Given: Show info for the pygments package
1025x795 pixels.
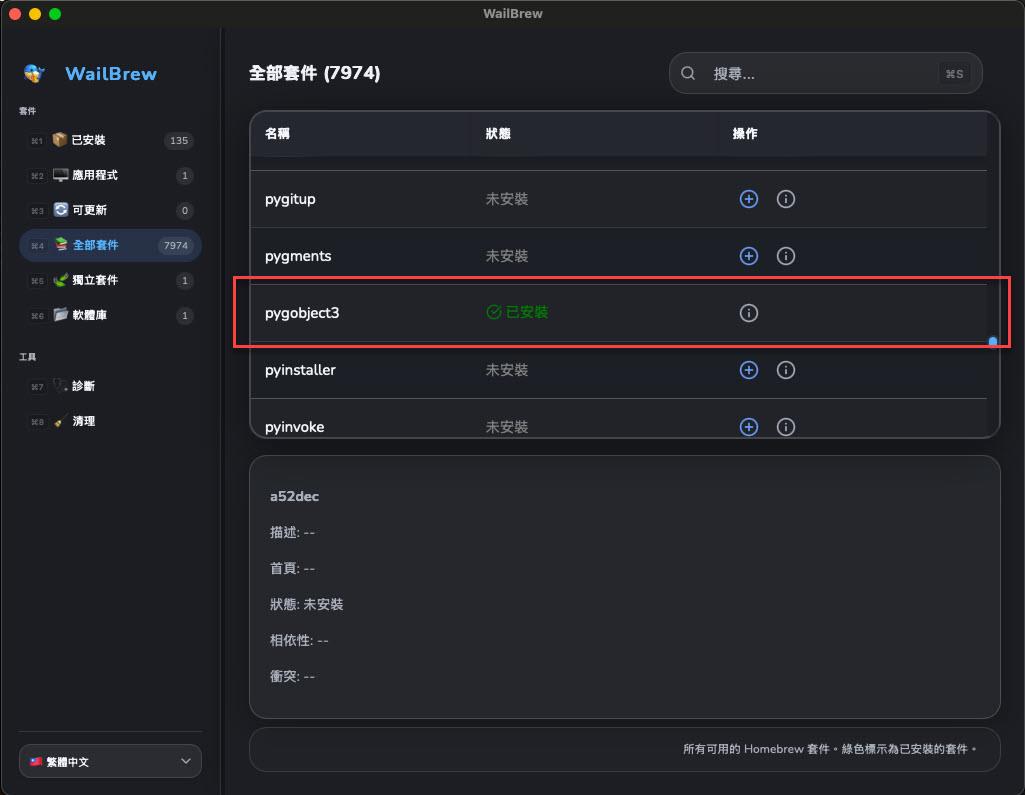Looking at the screenshot, I should pyautogui.click(x=786, y=256).
